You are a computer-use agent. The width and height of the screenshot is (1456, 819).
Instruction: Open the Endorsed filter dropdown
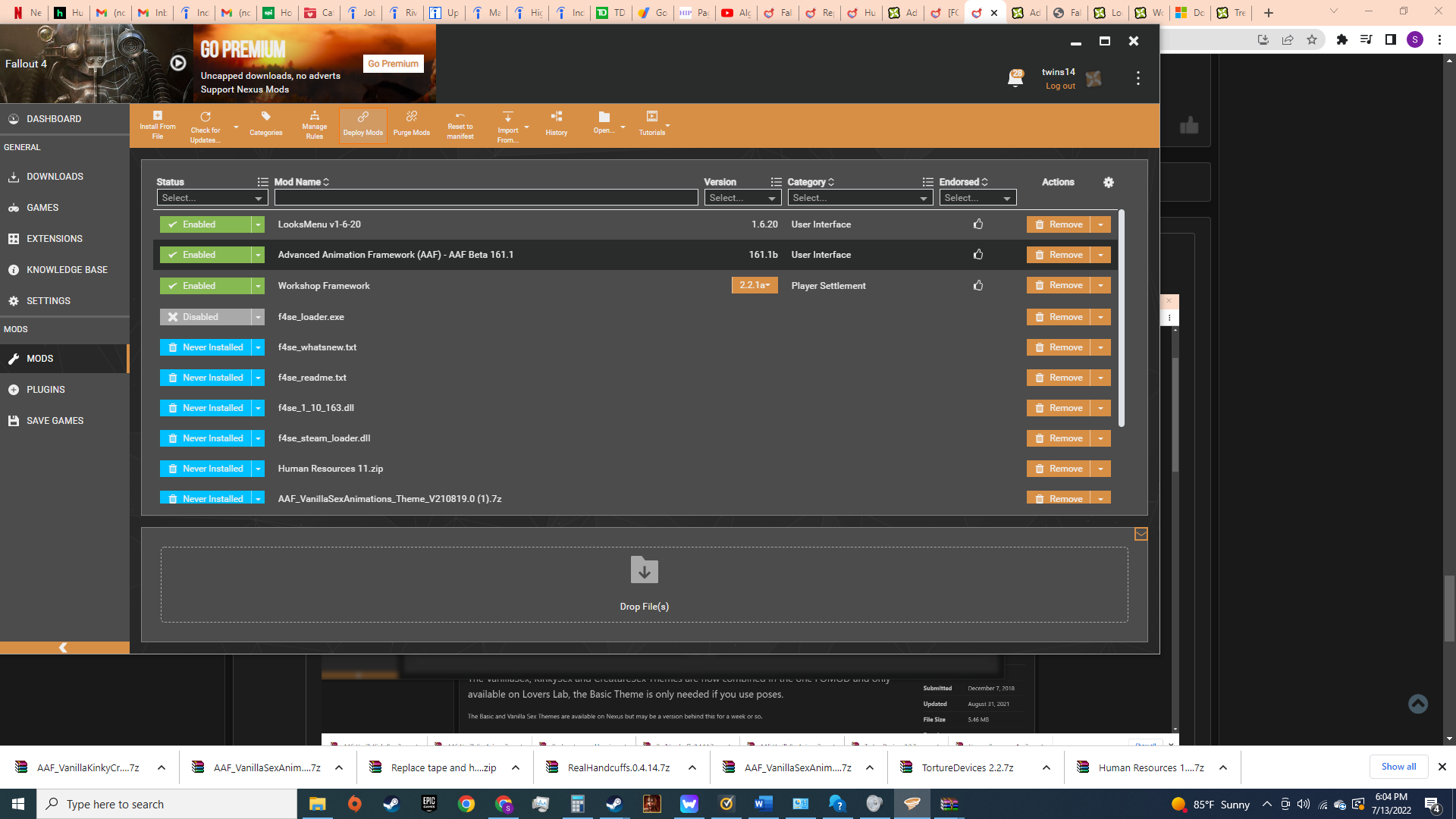coord(977,198)
